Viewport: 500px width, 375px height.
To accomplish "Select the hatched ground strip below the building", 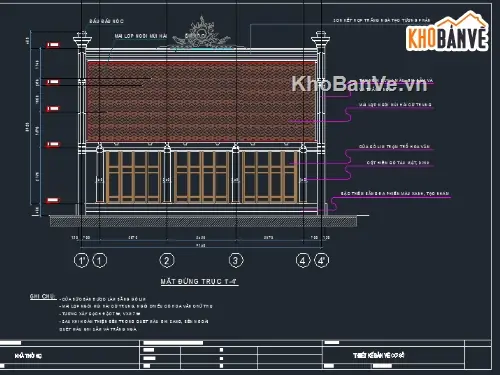I will (203, 221).
